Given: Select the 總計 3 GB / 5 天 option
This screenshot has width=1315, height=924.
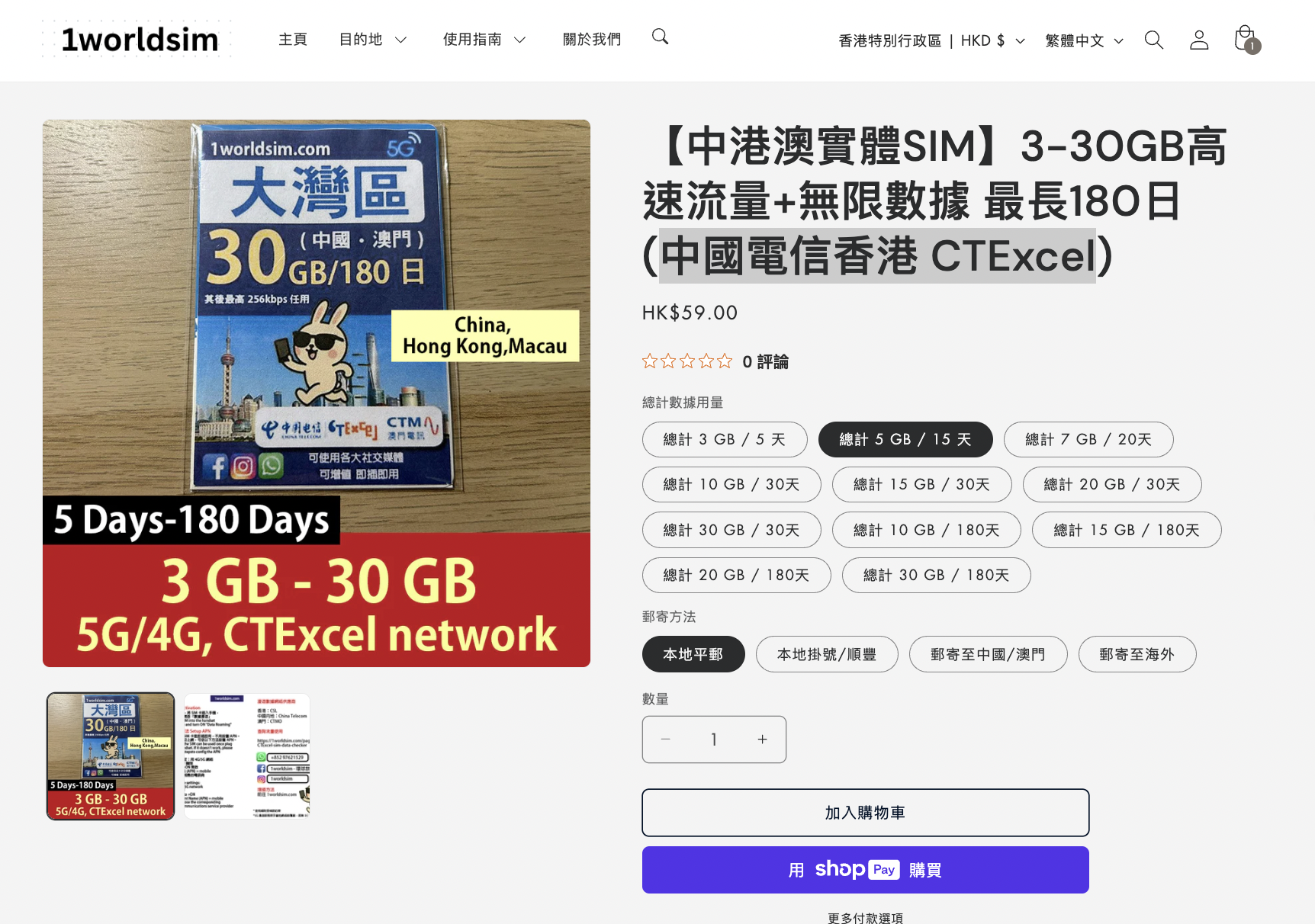Looking at the screenshot, I should (725, 439).
